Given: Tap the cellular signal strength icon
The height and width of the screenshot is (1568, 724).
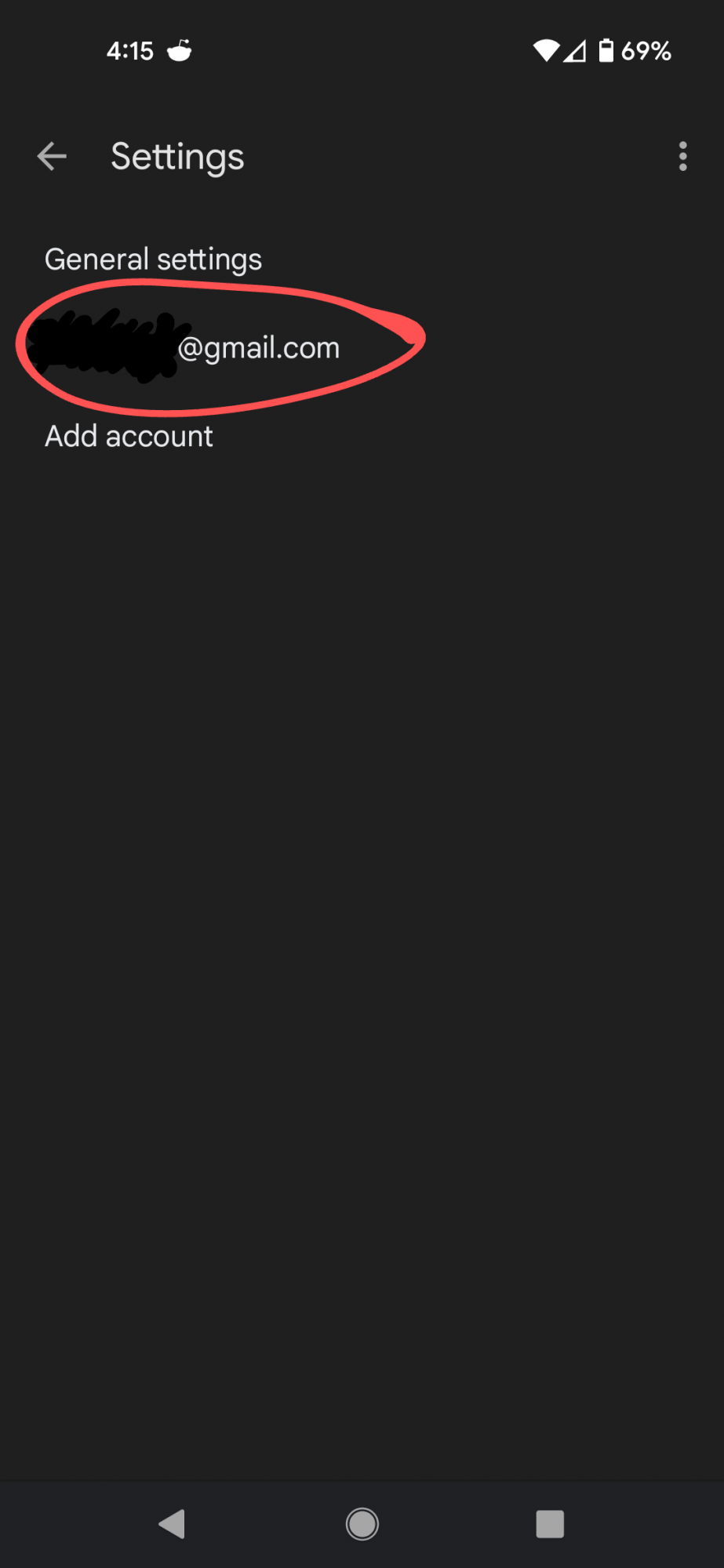Looking at the screenshot, I should pos(575,52).
